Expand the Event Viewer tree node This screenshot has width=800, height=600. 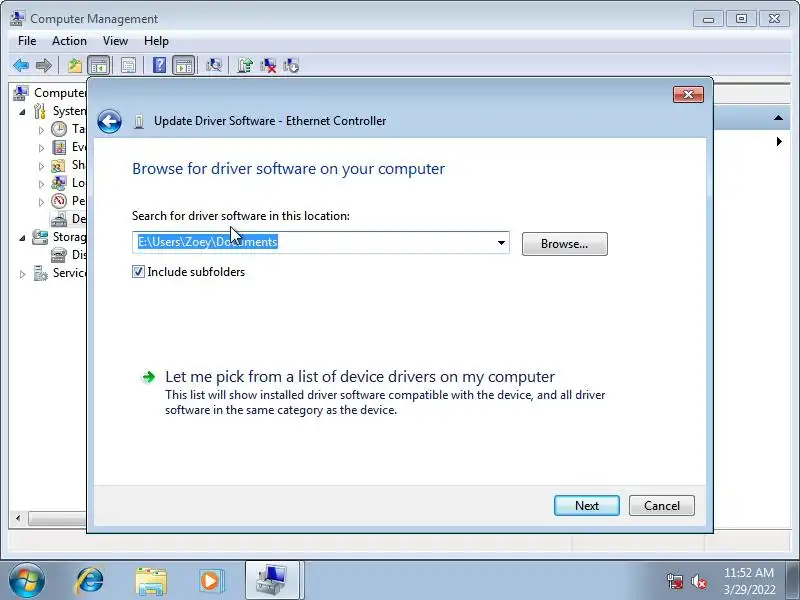click(41, 147)
